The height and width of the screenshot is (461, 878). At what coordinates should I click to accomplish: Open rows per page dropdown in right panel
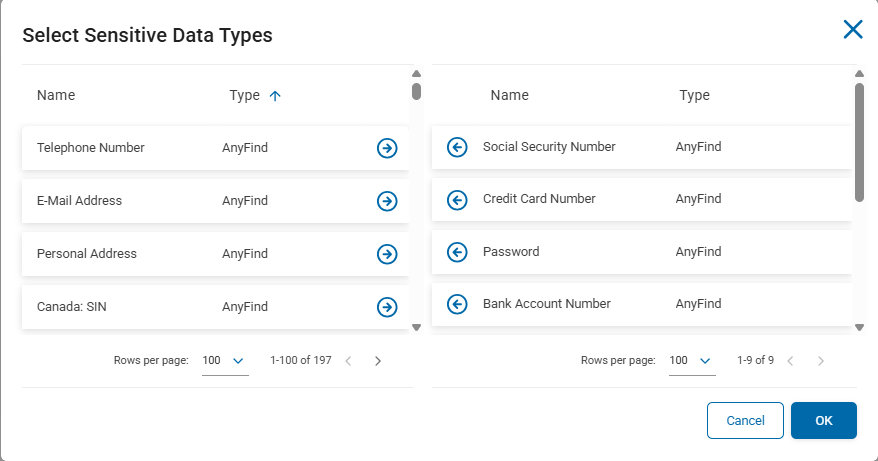click(x=692, y=361)
